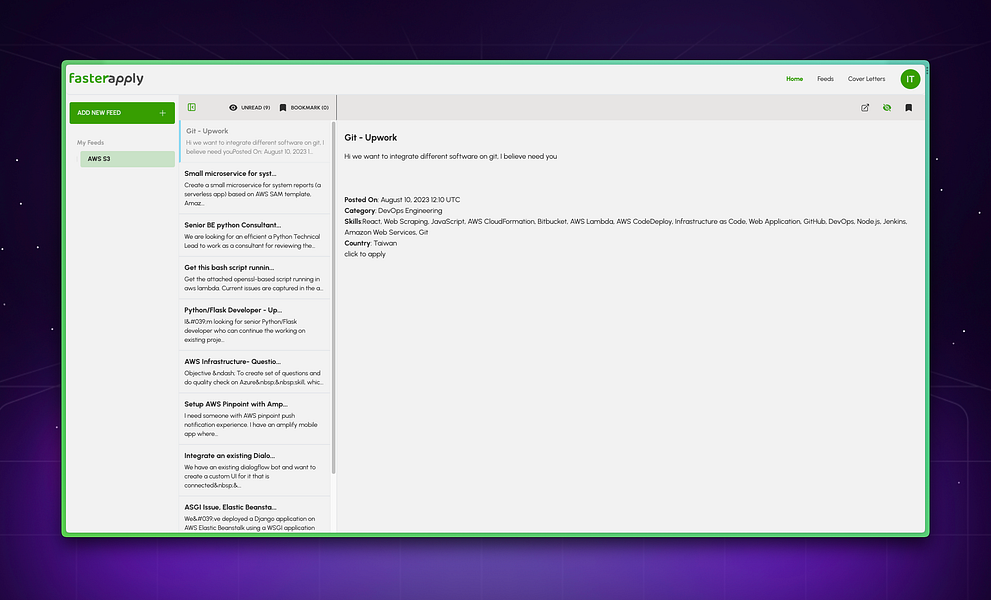Go to the Home tab
991x600 pixels.
pos(794,79)
